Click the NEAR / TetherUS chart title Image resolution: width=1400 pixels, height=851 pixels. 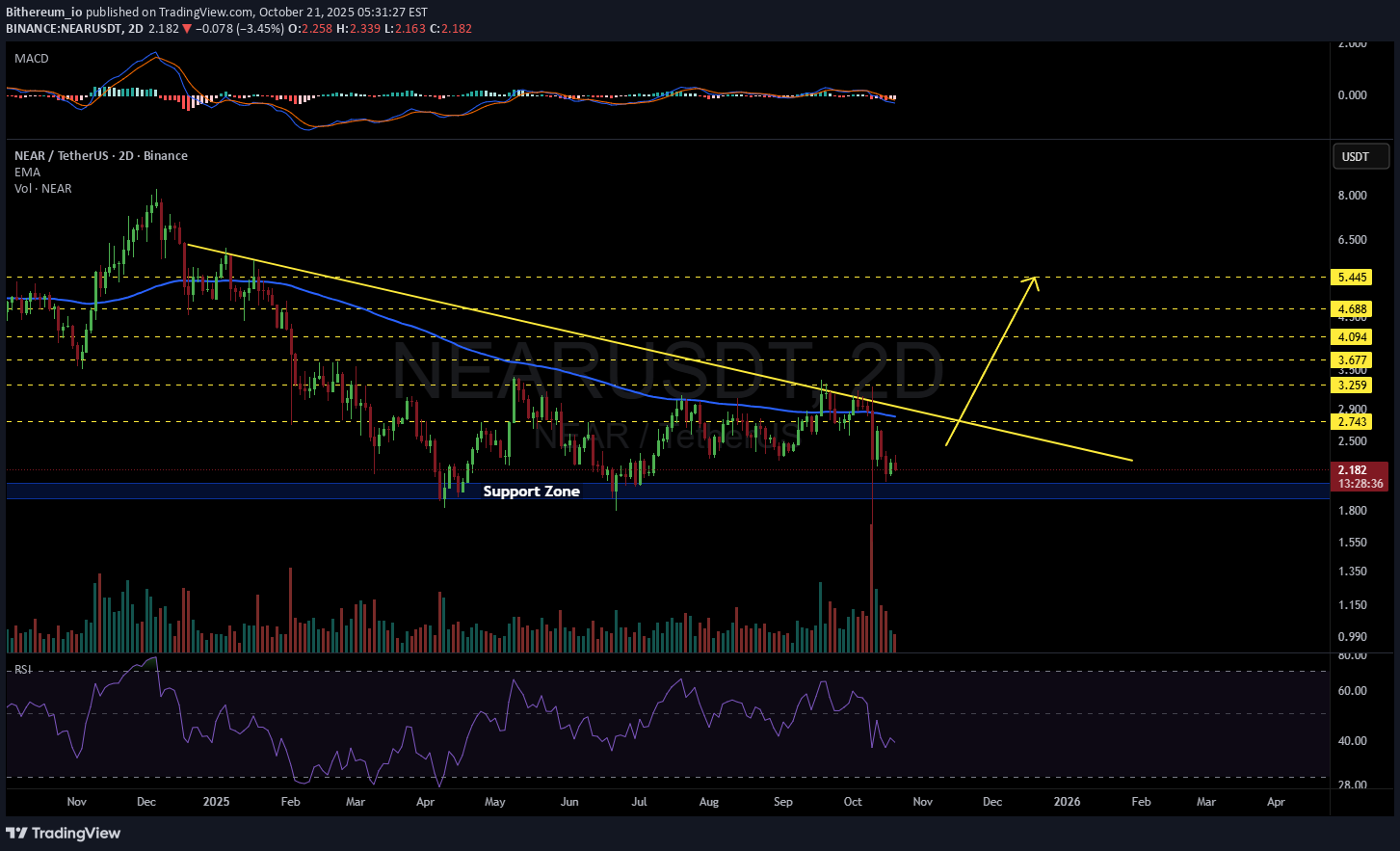tap(100, 156)
